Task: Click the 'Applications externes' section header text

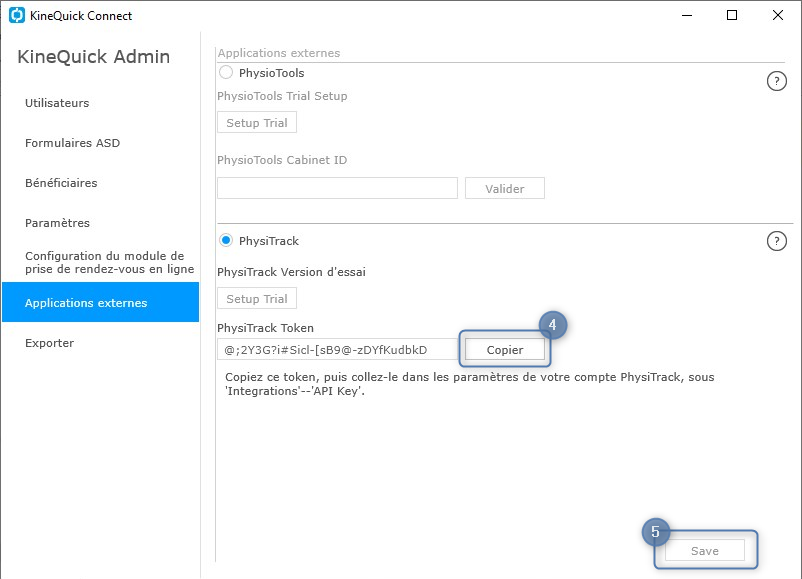Action: tap(279, 53)
